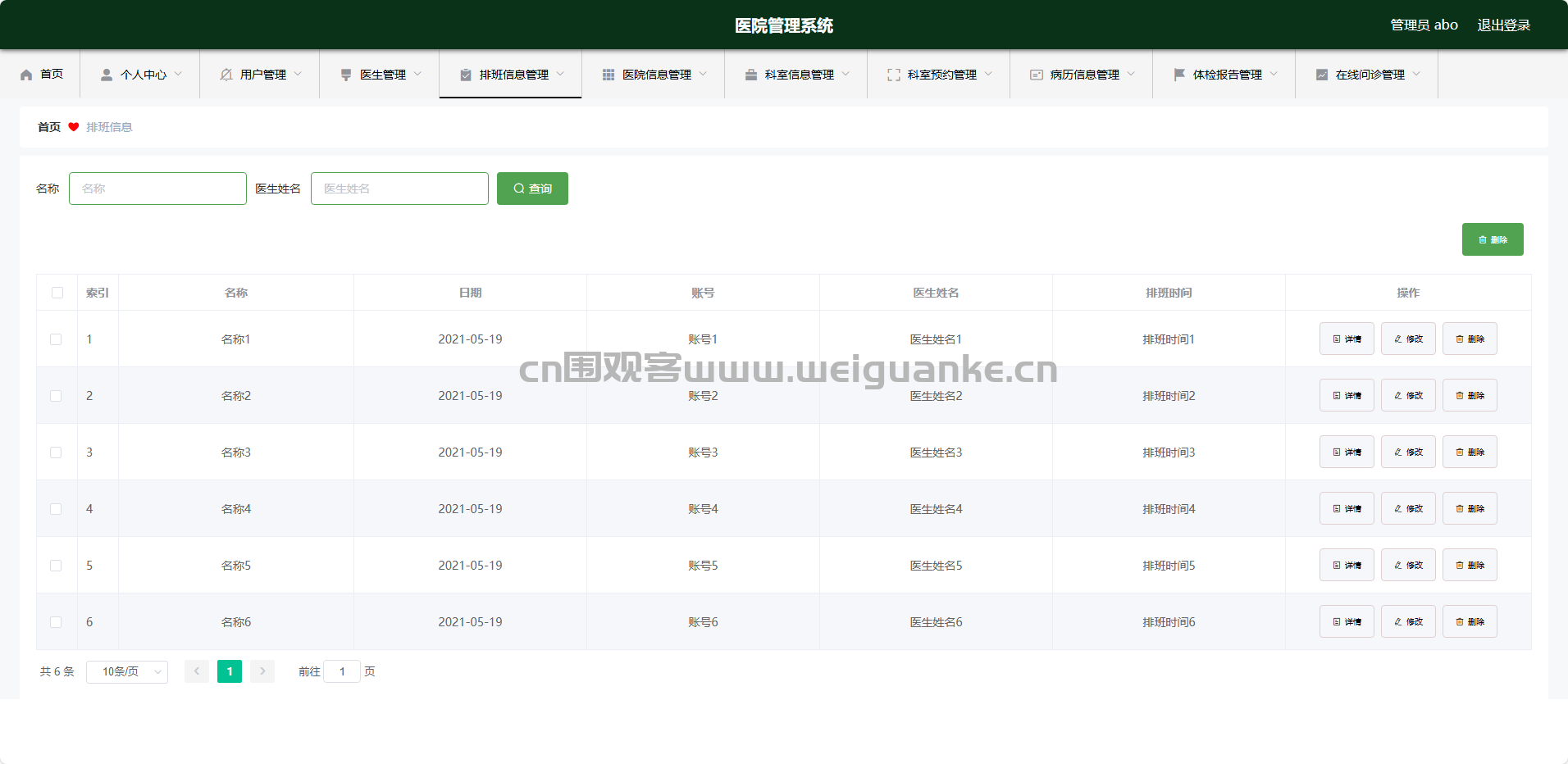This screenshot has width=1568, height=764.
Task: Check the checkbox for row 名称6
Action: (56, 622)
